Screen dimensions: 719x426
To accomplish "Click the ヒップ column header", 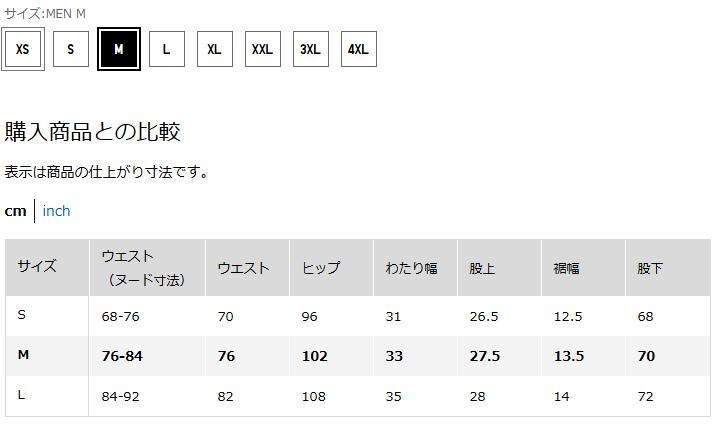I will (321, 268).
